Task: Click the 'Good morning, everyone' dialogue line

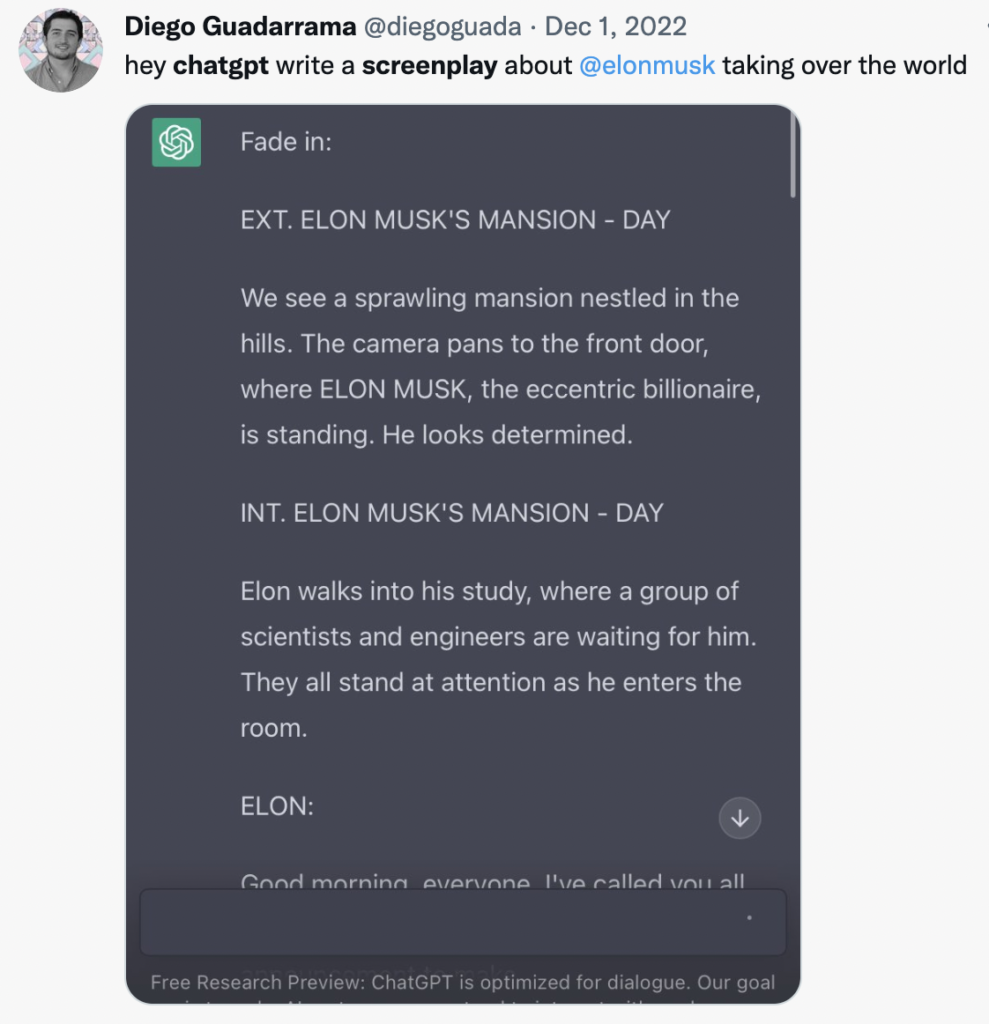Action: [x=493, y=880]
